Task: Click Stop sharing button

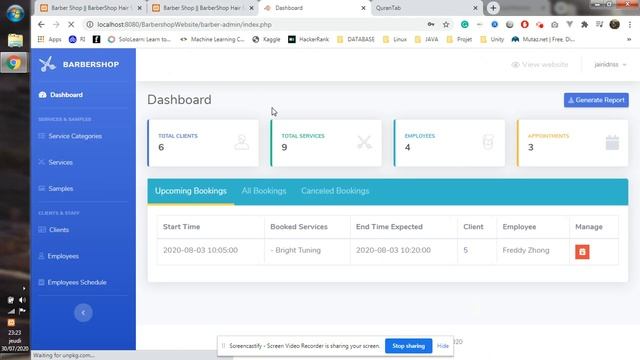Action: pos(408,346)
